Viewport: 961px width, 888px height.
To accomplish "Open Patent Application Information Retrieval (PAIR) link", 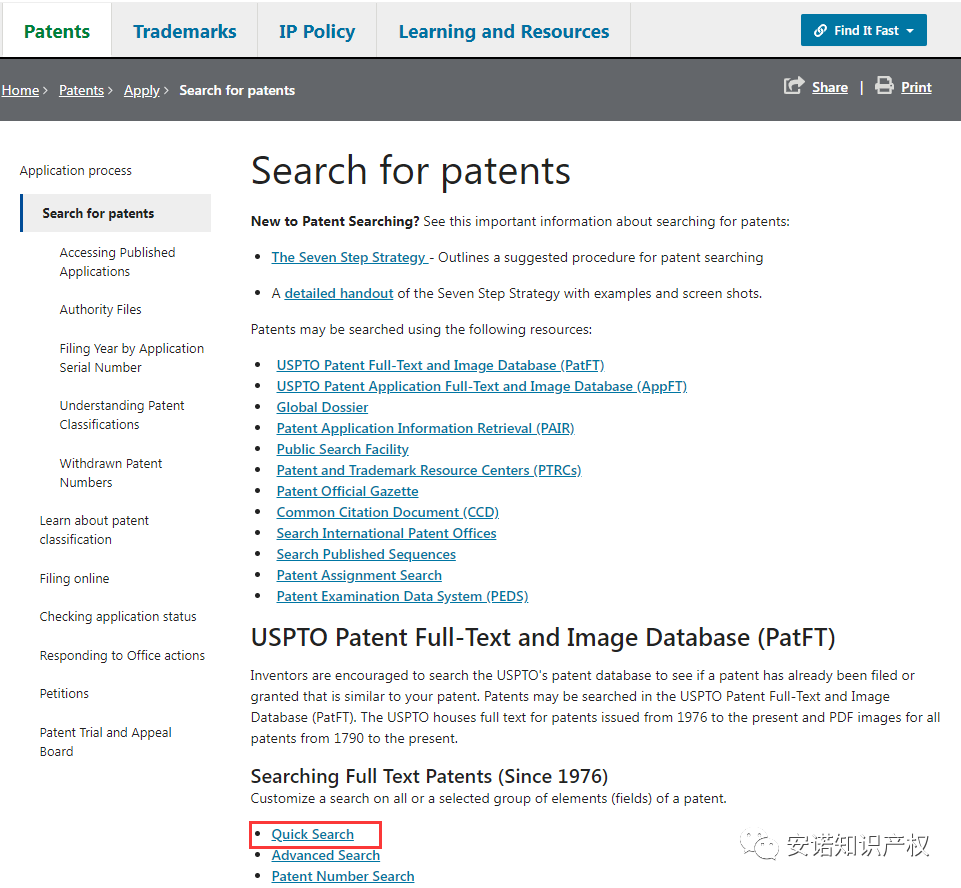I will (x=425, y=428).
